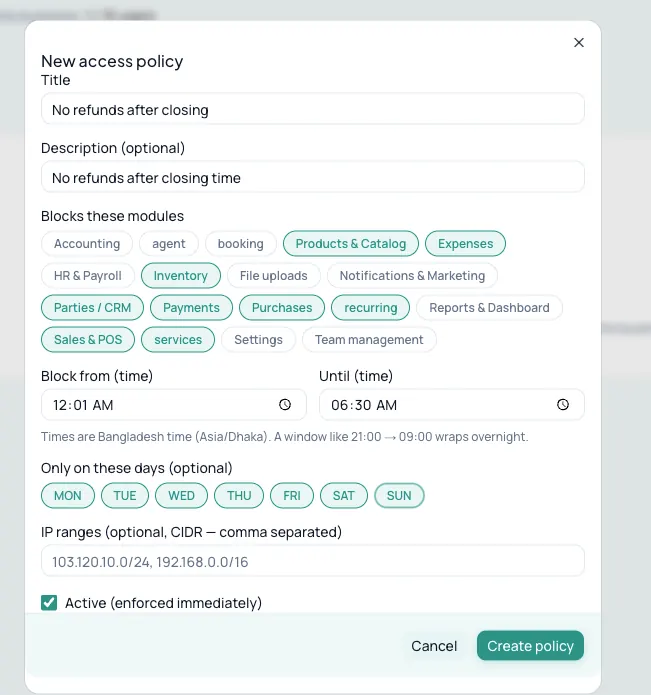Close the New access policy dialog

[579, 43]
